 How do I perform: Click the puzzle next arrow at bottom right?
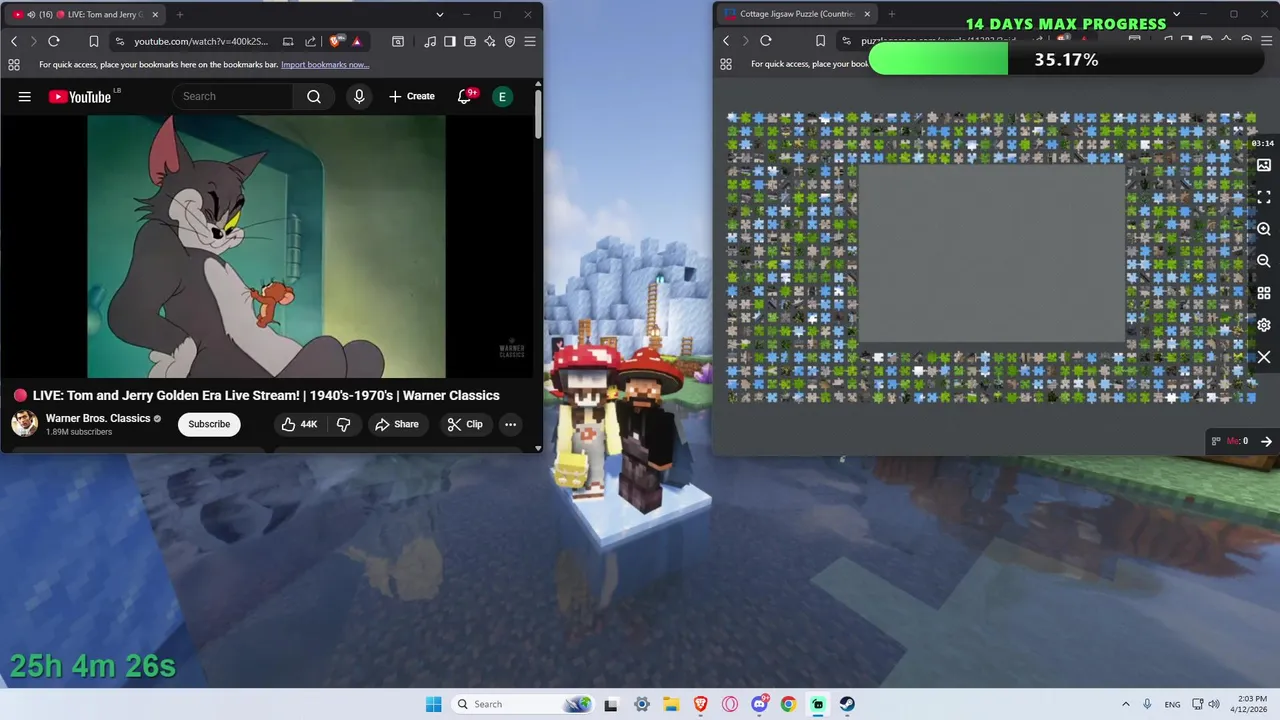[x=1266, y=441]
